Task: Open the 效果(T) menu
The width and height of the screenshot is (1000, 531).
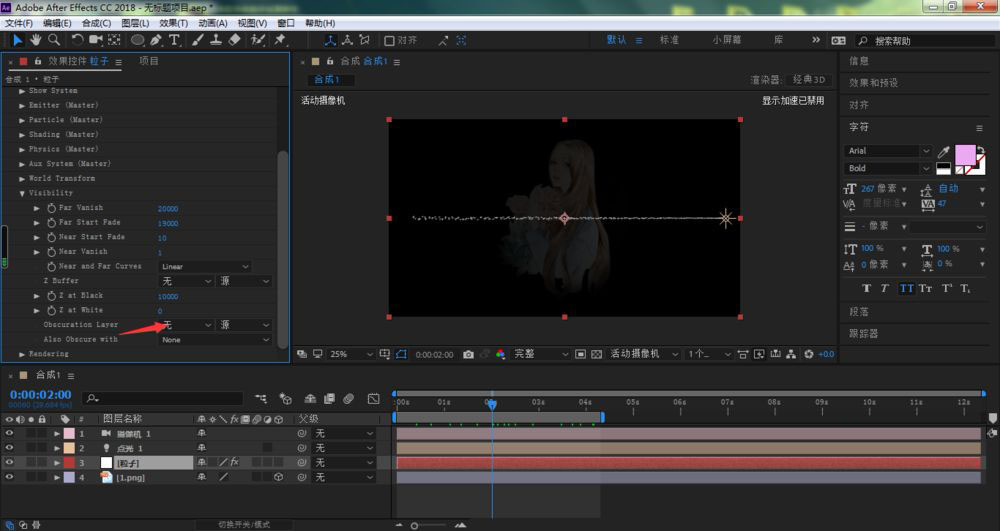Action: point(173,23)
